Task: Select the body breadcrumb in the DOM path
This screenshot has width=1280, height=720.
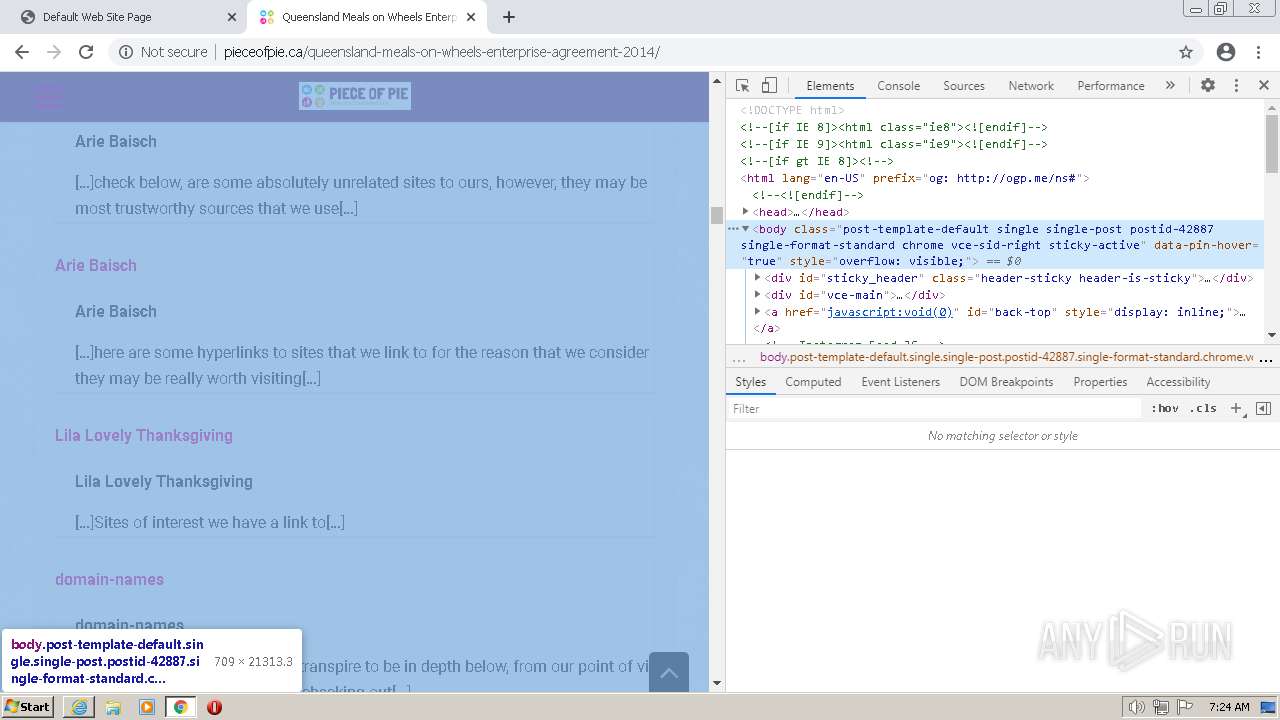Action: 1006,357
